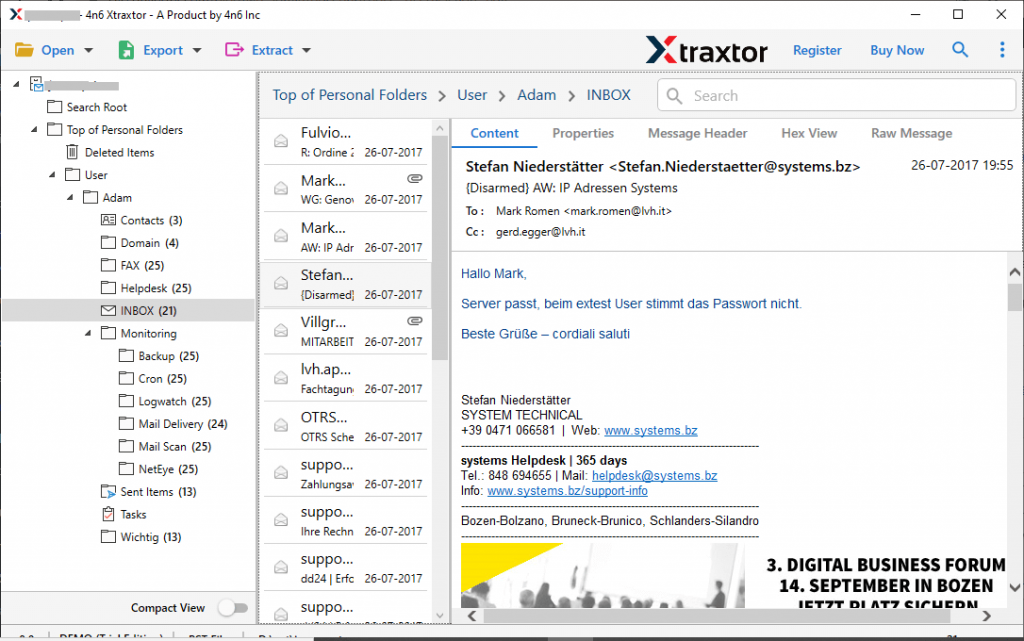Screen dimensions: 1024x641
Task: Click the Xtraxtor logo
Action: pos(707,48)
